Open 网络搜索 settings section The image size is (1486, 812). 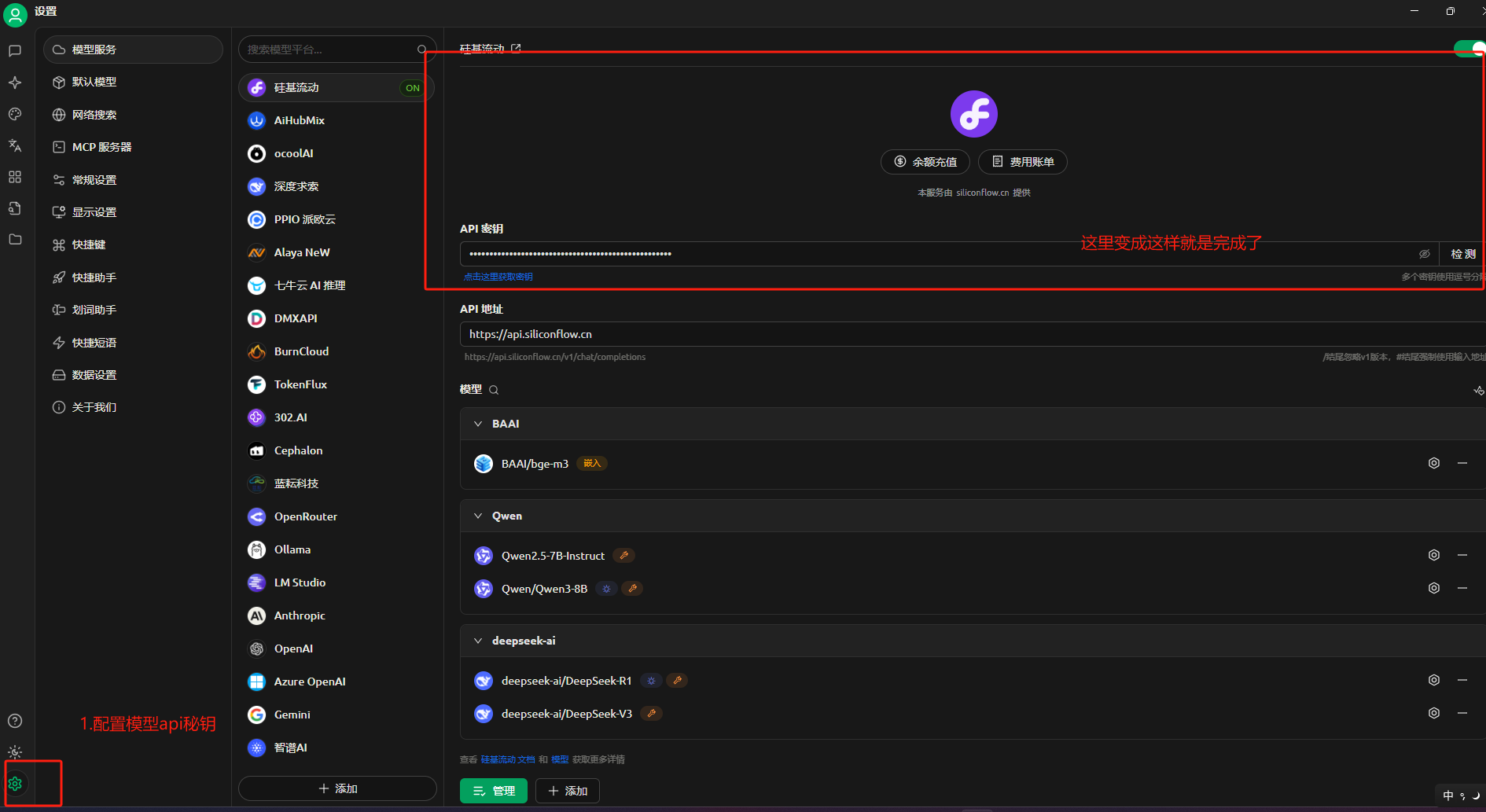pyautogui.click(x=133, y=115)
